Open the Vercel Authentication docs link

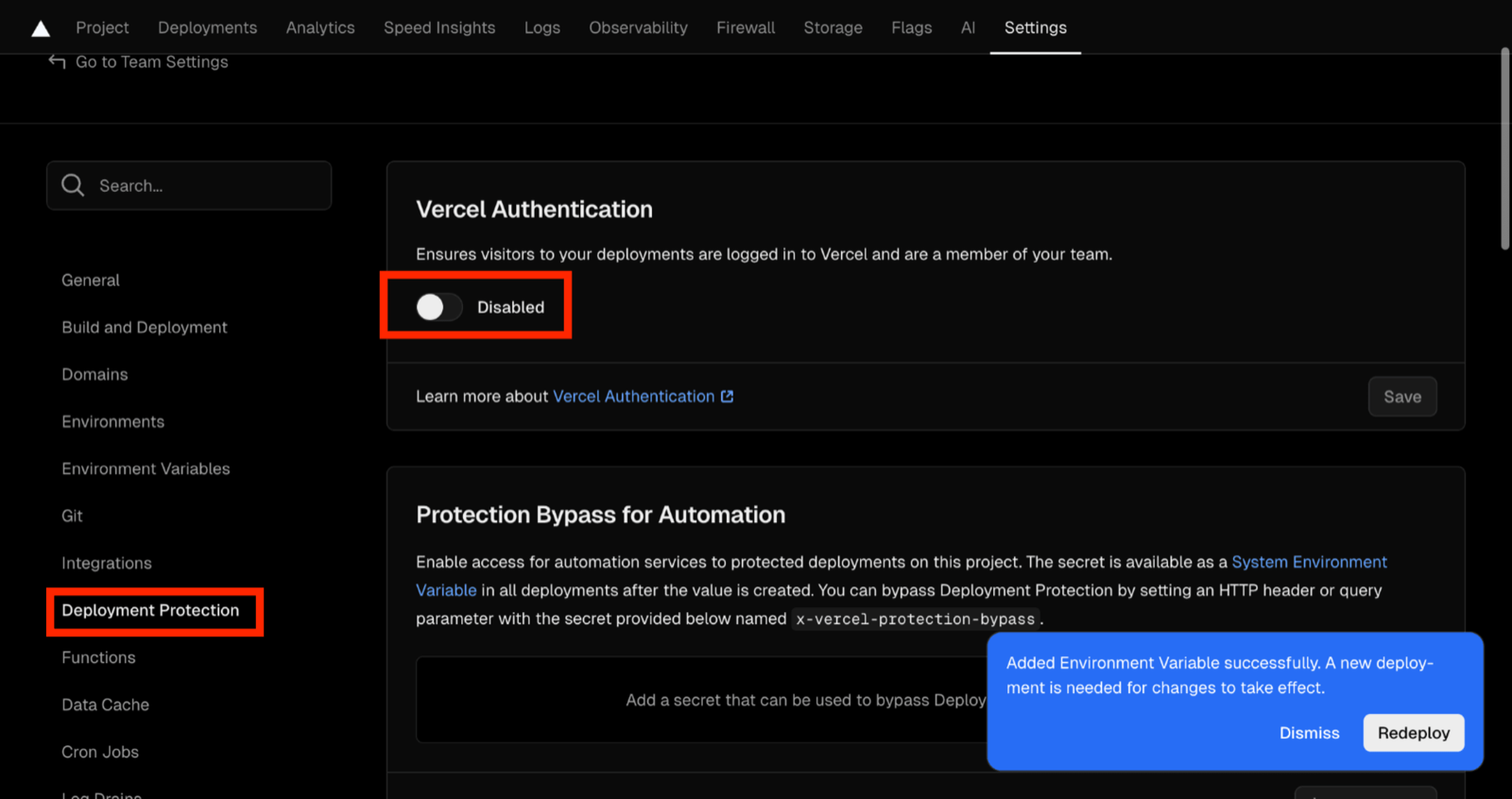coord(633,397)
